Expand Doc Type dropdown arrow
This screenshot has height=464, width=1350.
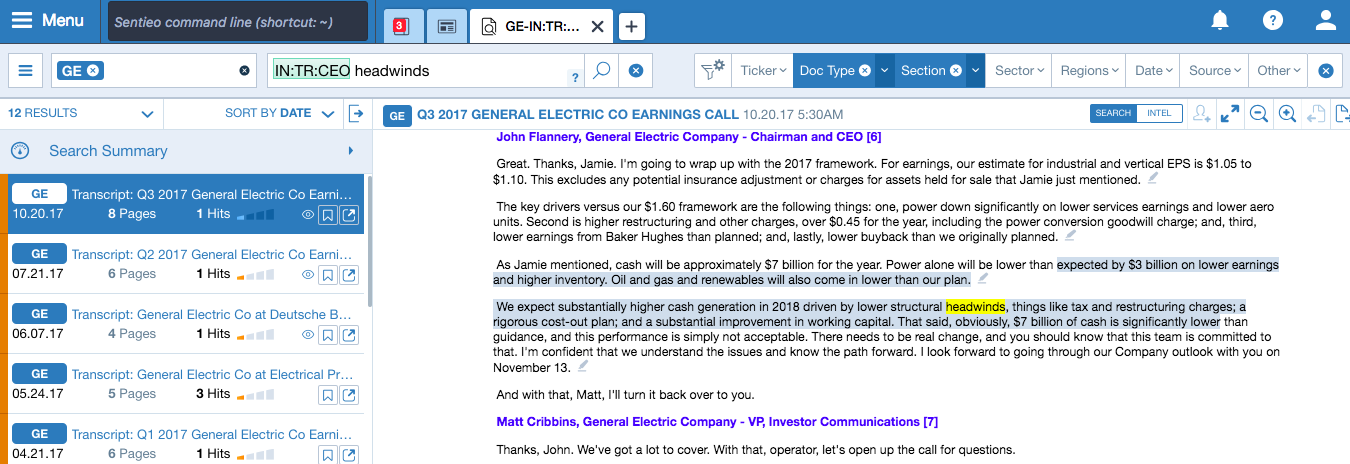884,71
